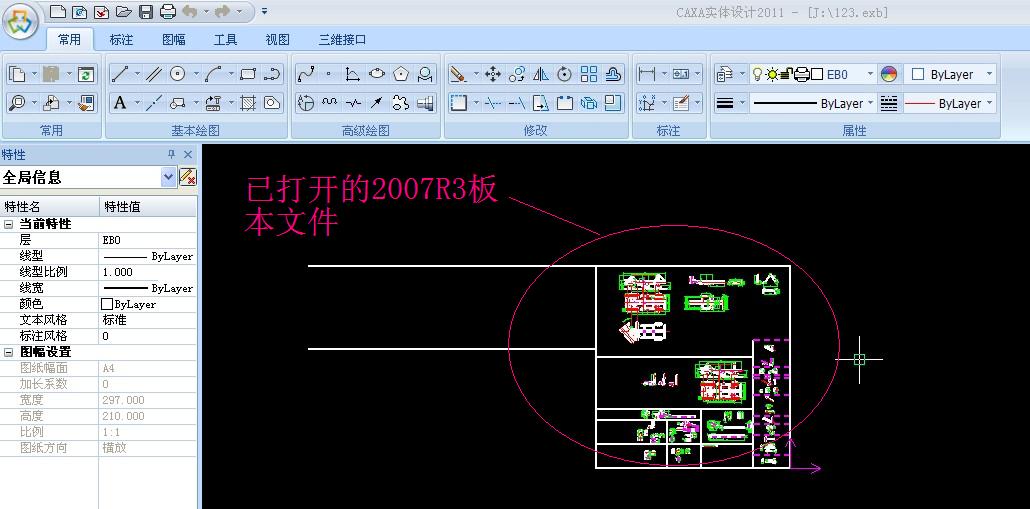Expand the quick access toolbar customize arrow

click(264, 11)
